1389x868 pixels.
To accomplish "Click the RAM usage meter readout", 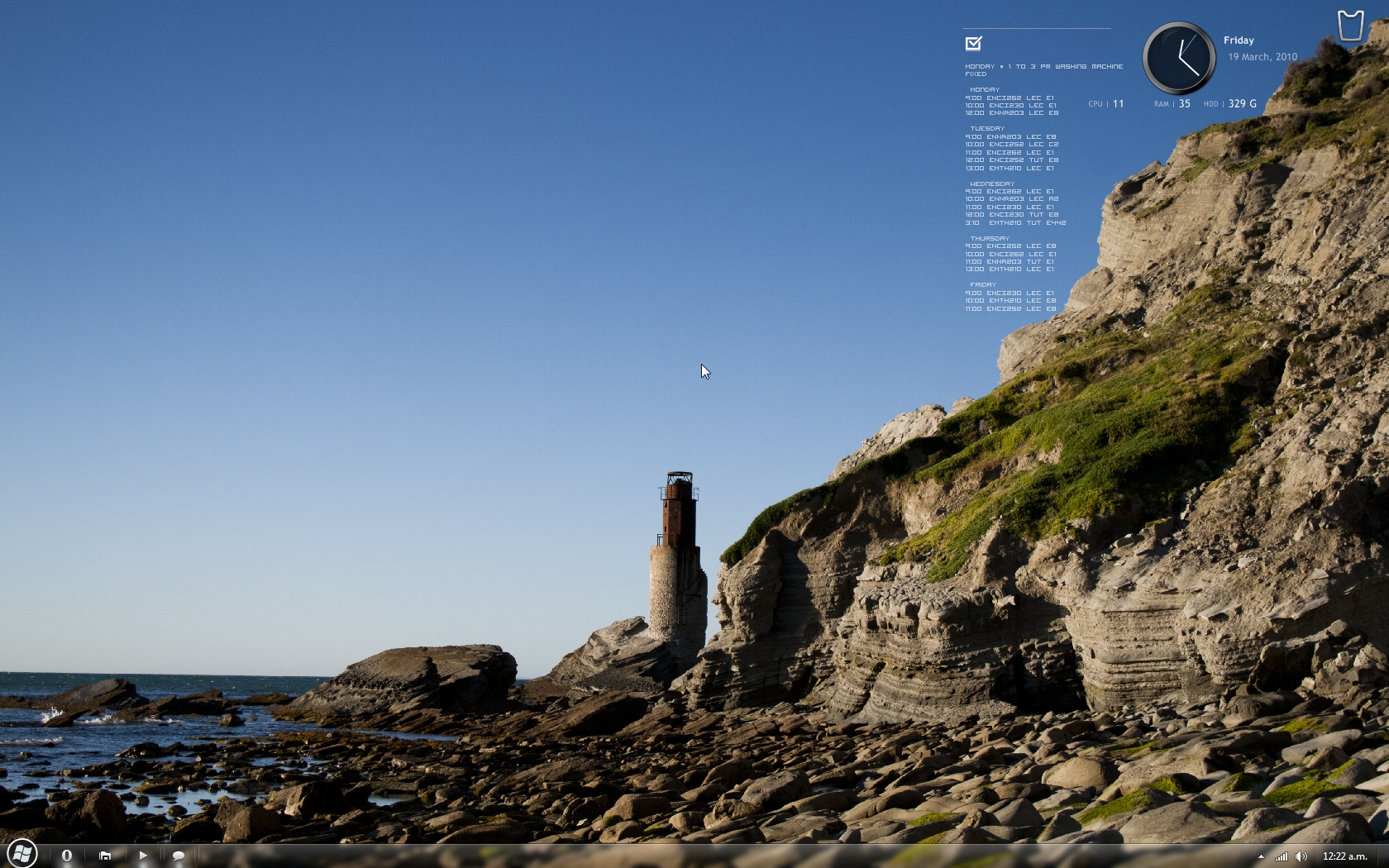I will point(1172,104).
